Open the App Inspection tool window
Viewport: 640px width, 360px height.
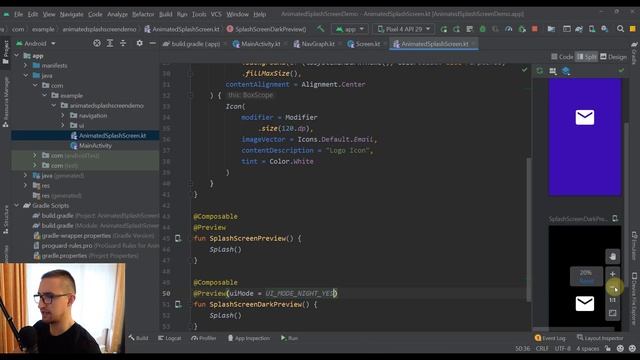tap(249, 338)
